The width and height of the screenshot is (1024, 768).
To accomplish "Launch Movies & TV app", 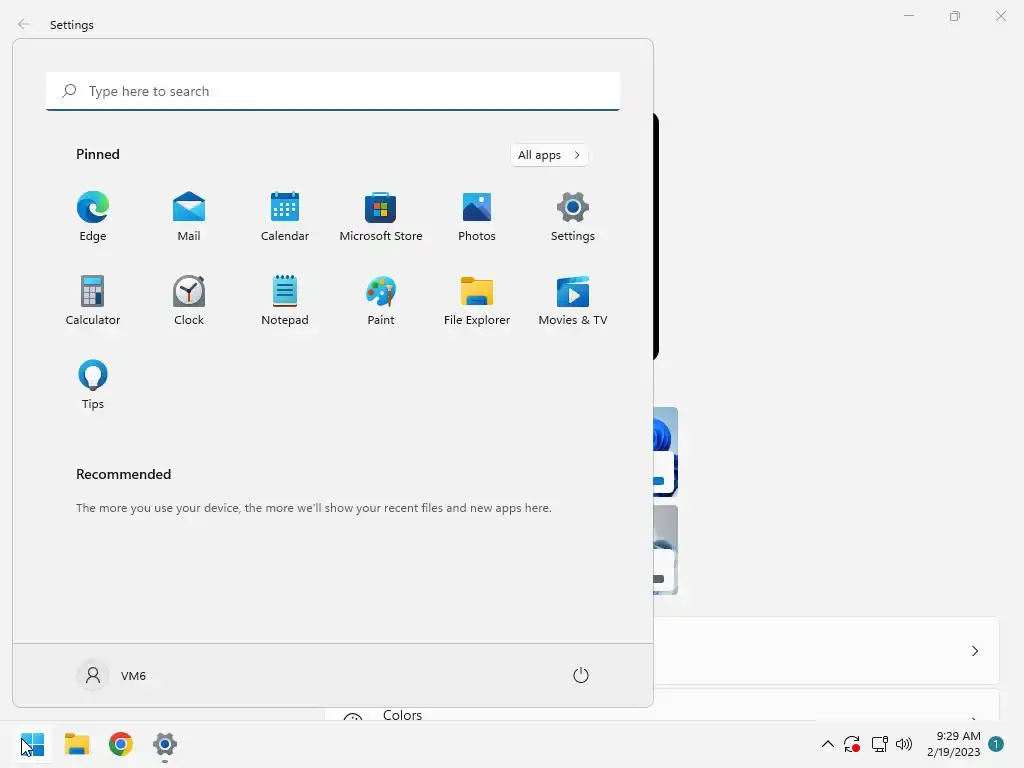I will [573, 301].
